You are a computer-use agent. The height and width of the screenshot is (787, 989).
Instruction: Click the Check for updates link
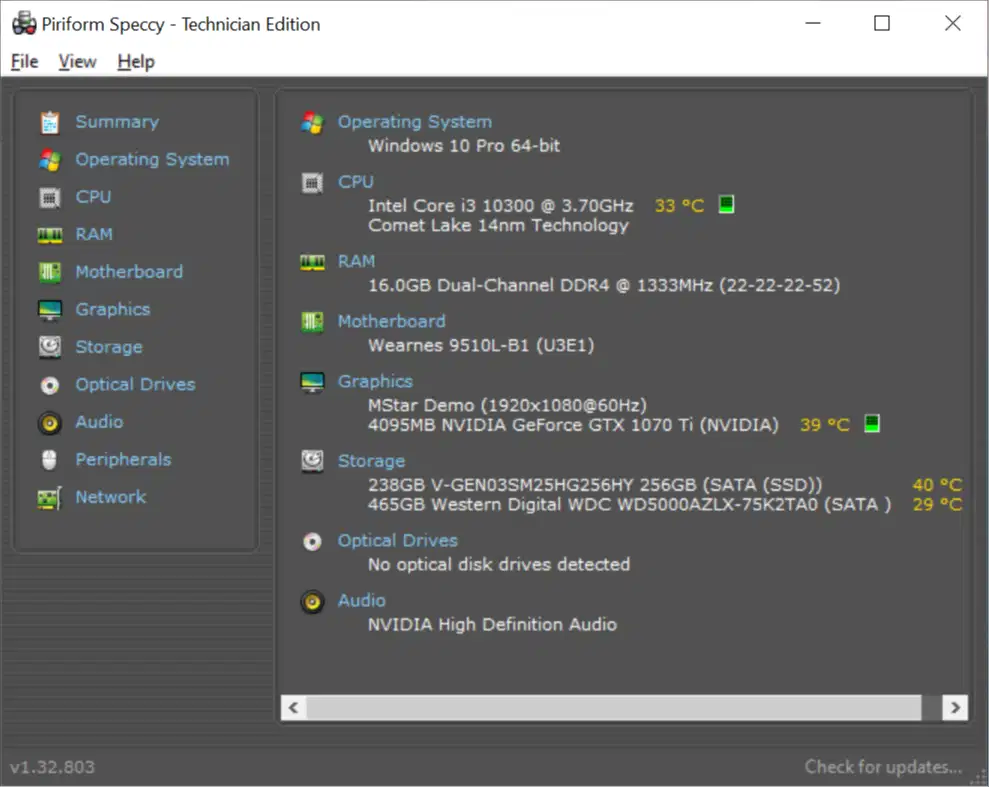click(x=884, y=766)
